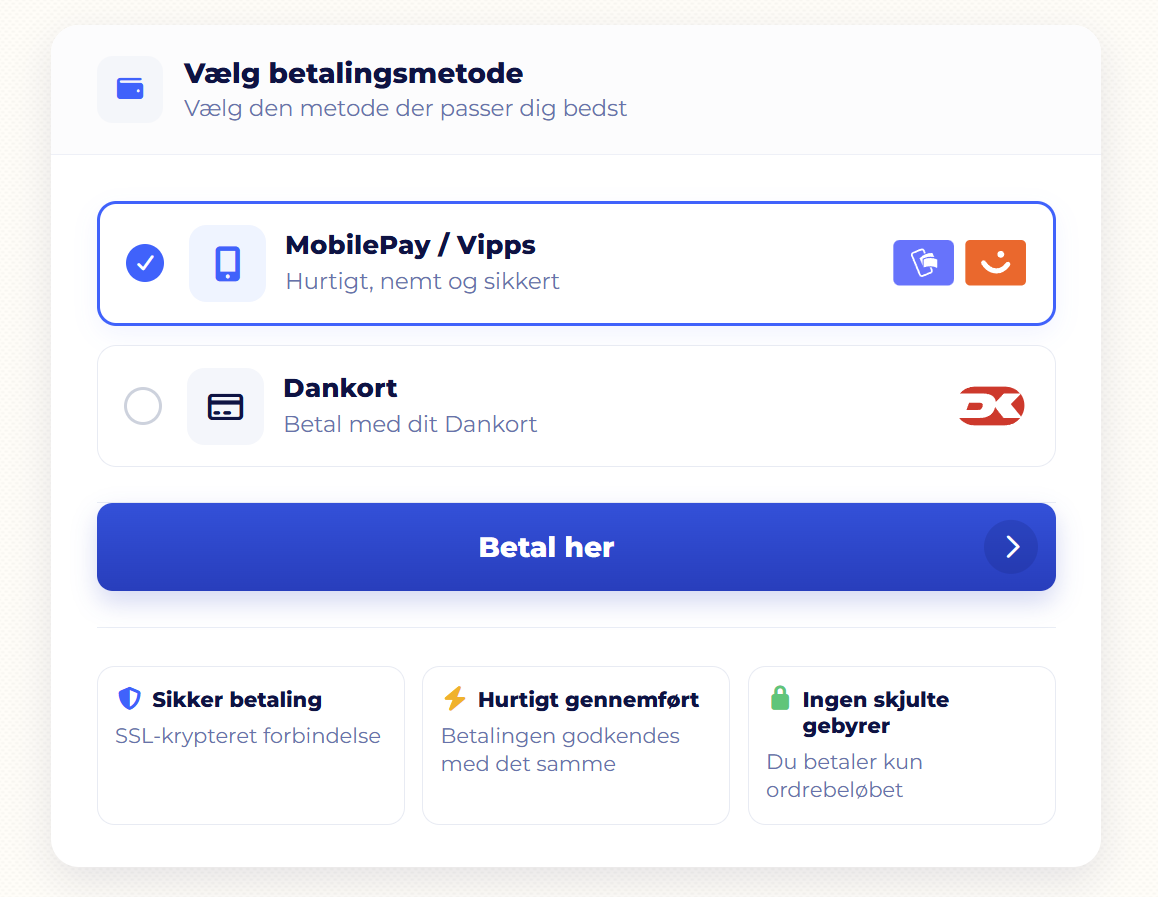Click the Ingen skjulte gebyrer info card
The height and width of the screenshot is (897, 1158).
[x=902, y=746]
